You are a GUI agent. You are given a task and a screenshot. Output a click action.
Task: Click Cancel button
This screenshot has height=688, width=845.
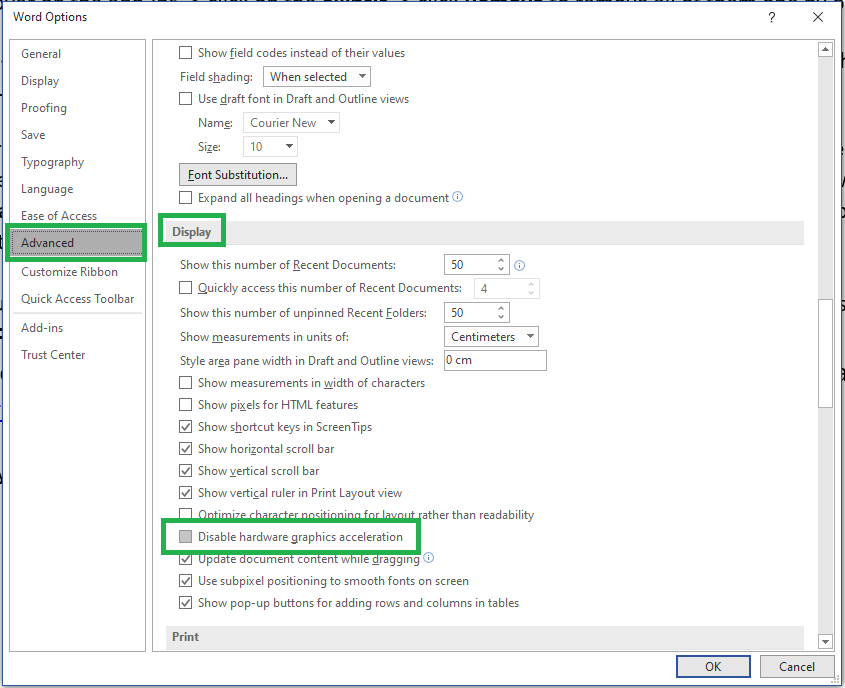coord(796,666)
